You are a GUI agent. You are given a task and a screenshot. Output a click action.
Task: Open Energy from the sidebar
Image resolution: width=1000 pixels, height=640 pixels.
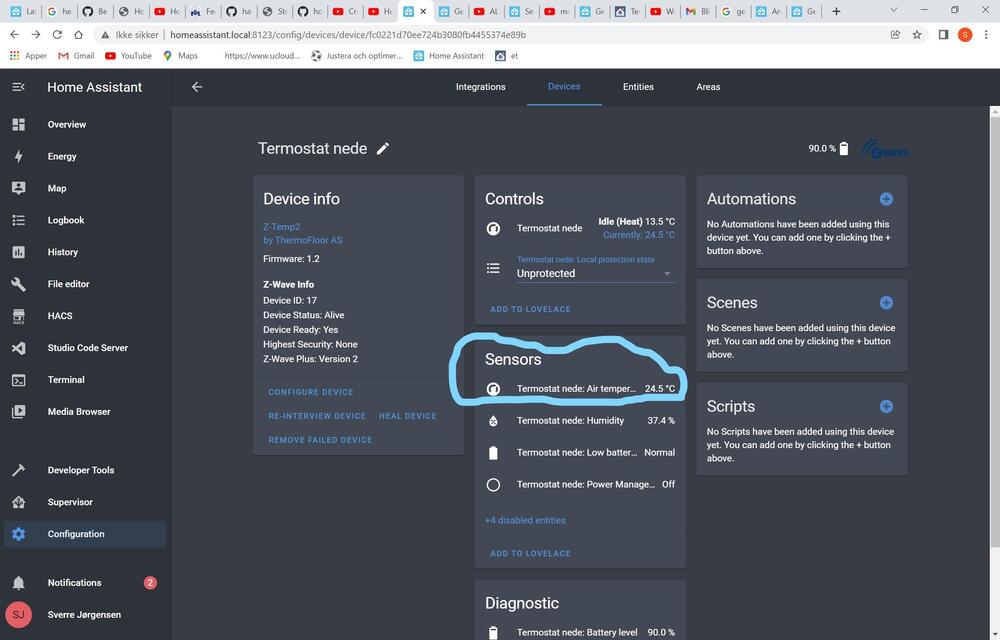coord(62,157)
